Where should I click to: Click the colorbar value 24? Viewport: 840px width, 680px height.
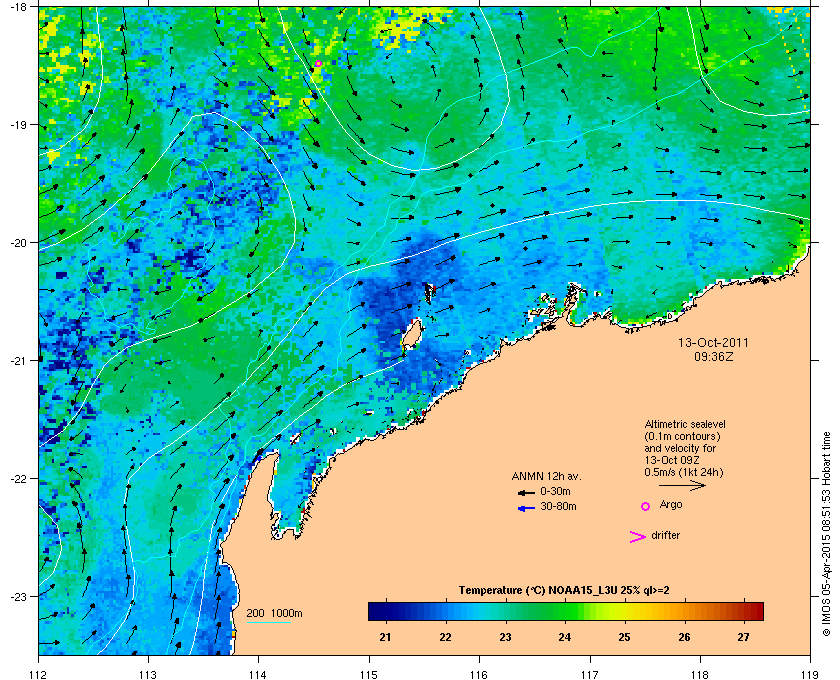point(564,637)
